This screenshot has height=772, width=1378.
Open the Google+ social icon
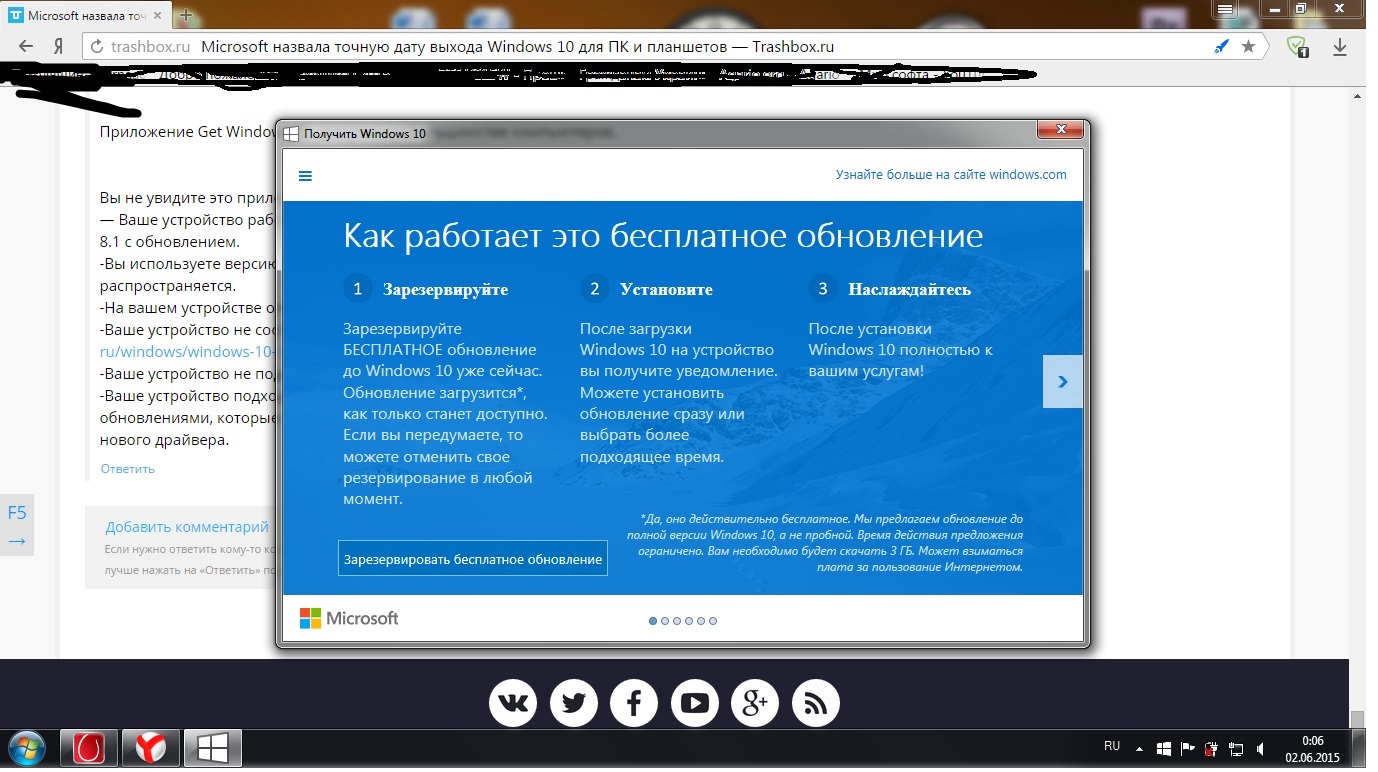coord(755,705)
